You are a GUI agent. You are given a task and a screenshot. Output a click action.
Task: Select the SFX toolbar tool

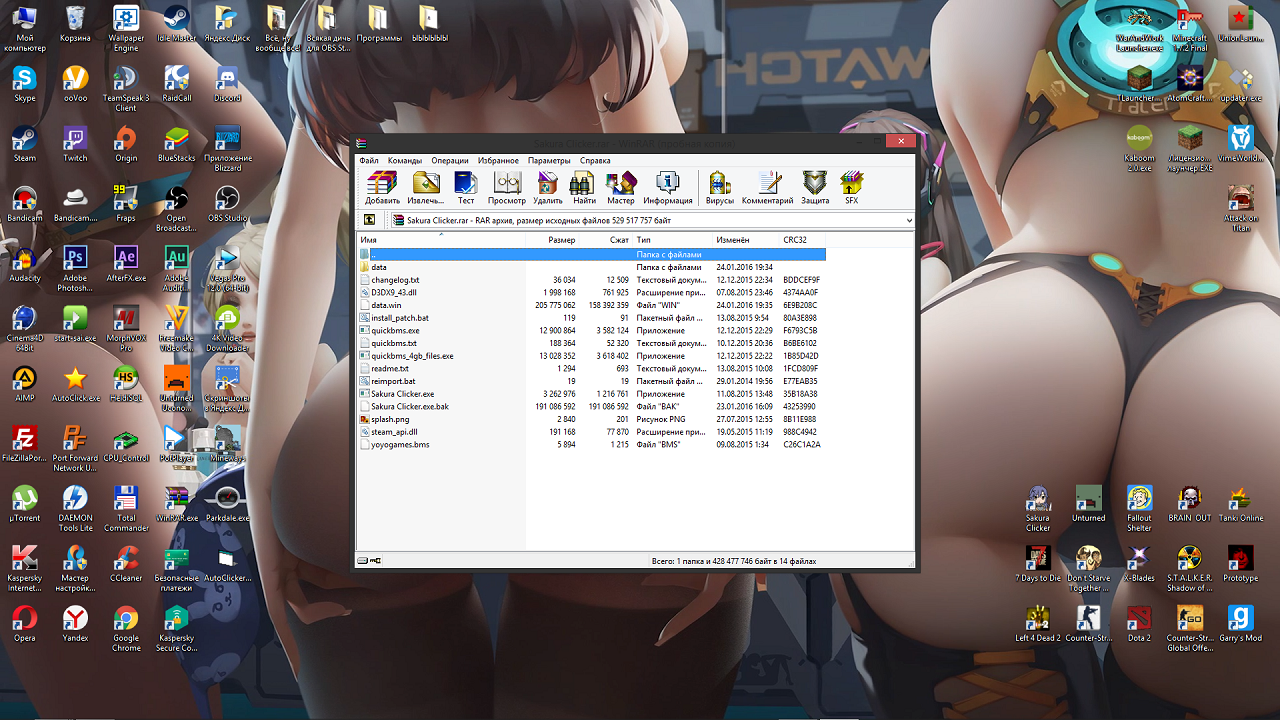851,187
